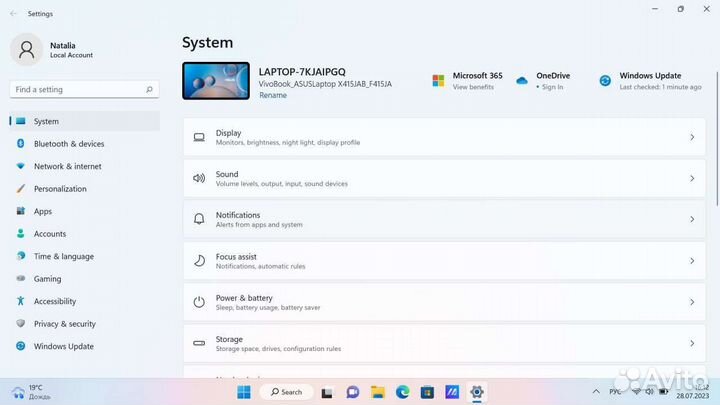This screenshot has height=405, width=720.
Task: Click the Time & language globe icon
Action: tap(21, 256)
